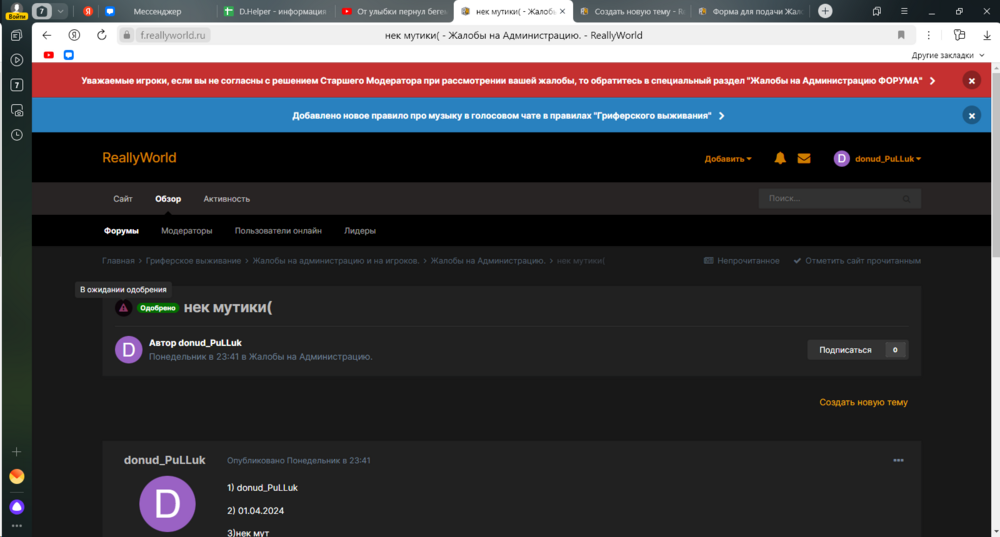The width and height of the screenshot is (1000, 537).
Task: Open the browser hamburger main menu
Action: [x=904, y=11]
